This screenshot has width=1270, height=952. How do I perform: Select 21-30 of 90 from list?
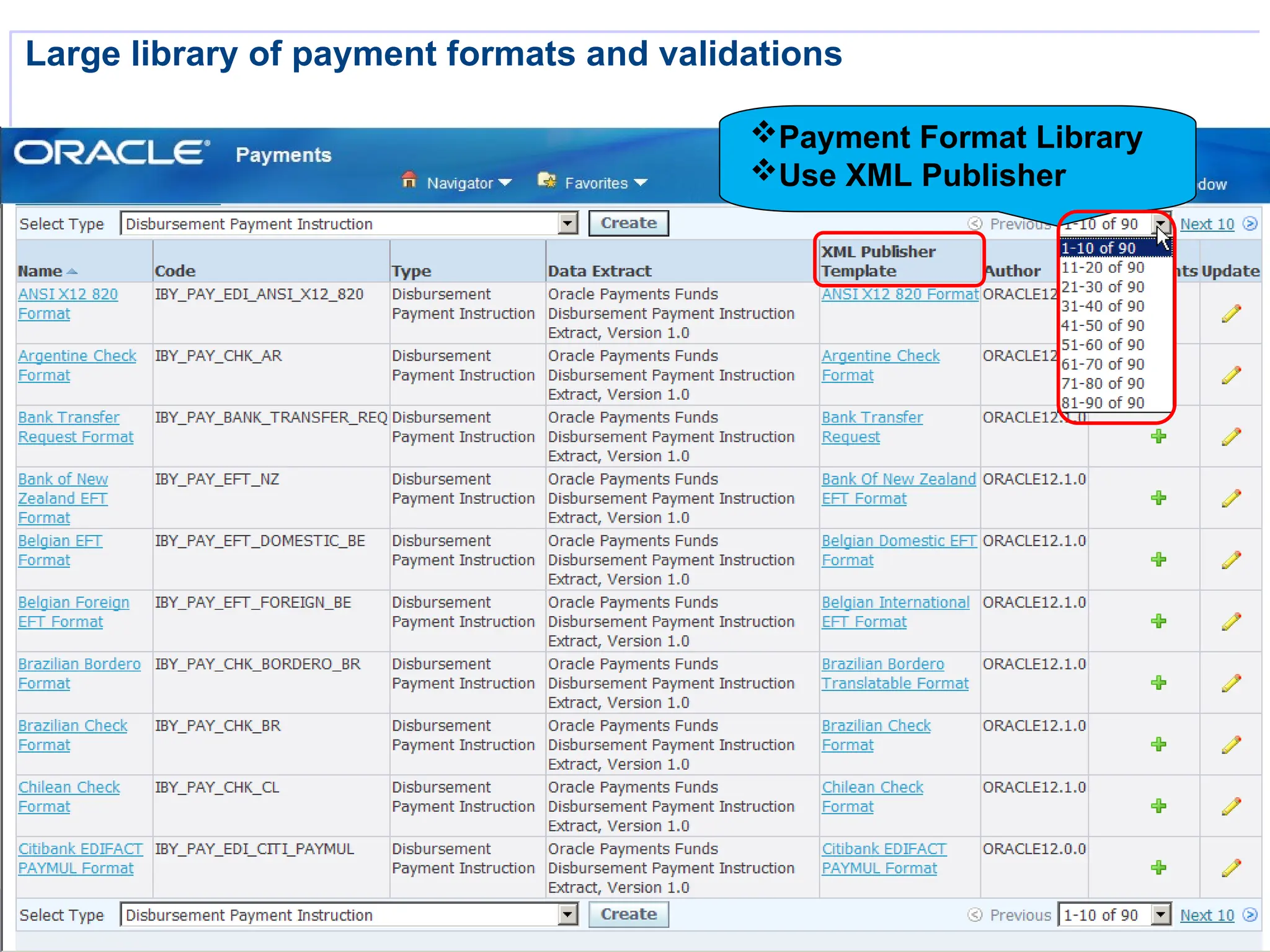(x=1114, y=286)
